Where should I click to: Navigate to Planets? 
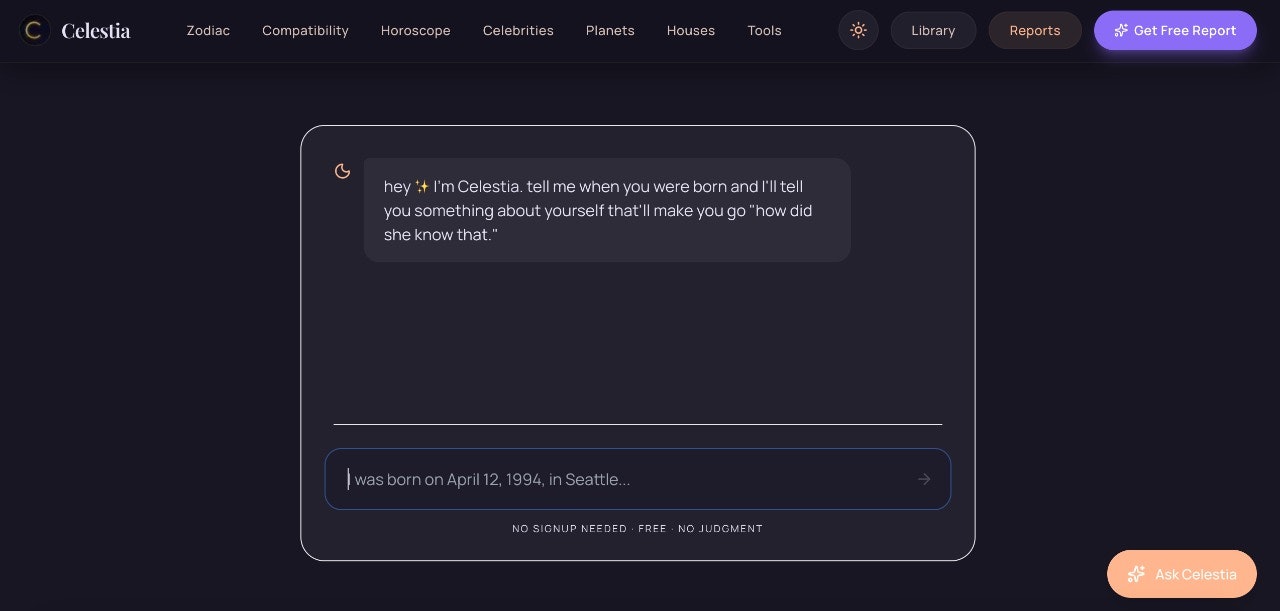coord(610,31)
